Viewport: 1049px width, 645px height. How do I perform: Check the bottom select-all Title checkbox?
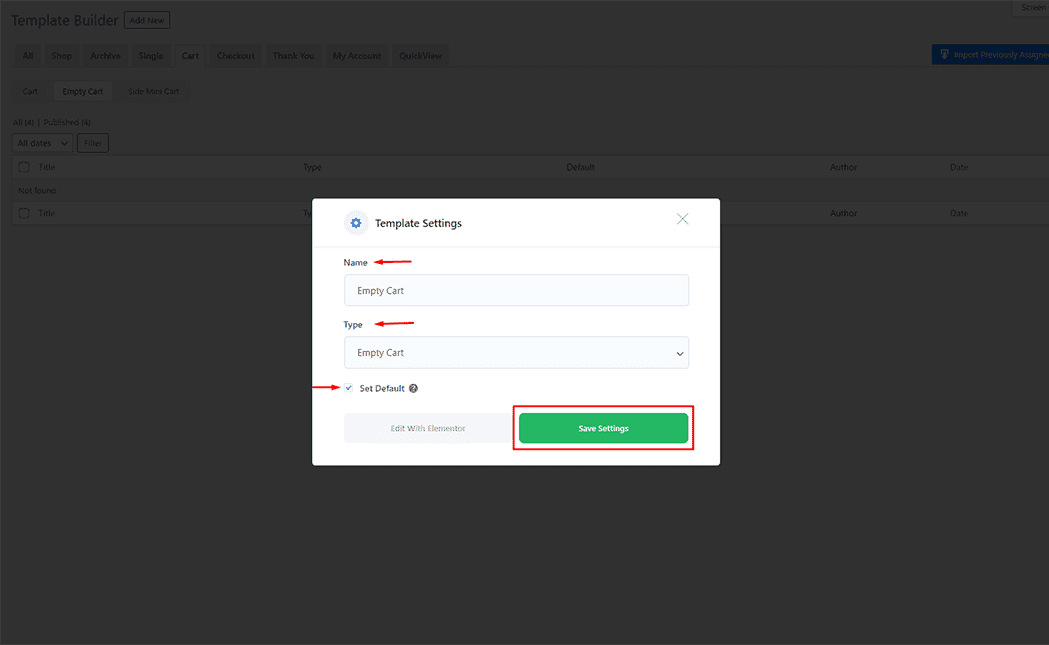pos(23,213)
